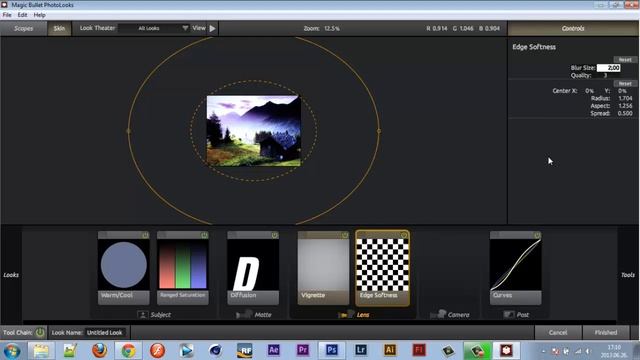The image size is (640, 360).
Task: Click the Look Theater label
Action: point(98,28)
